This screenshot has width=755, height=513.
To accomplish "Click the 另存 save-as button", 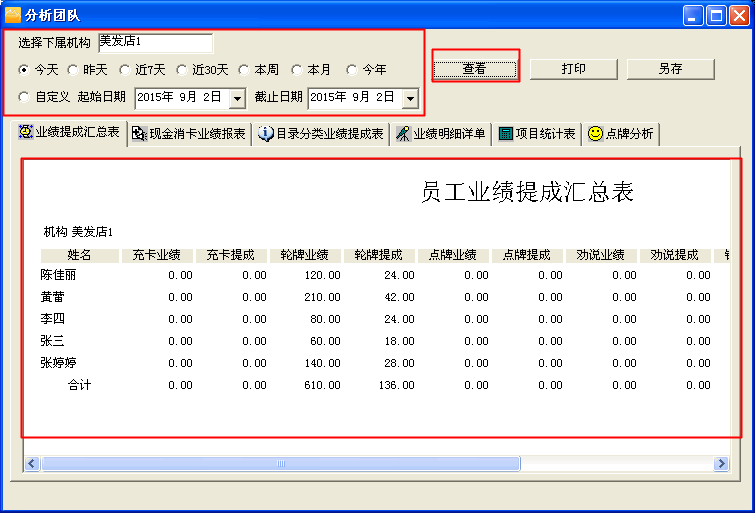I will pos(671,69).
